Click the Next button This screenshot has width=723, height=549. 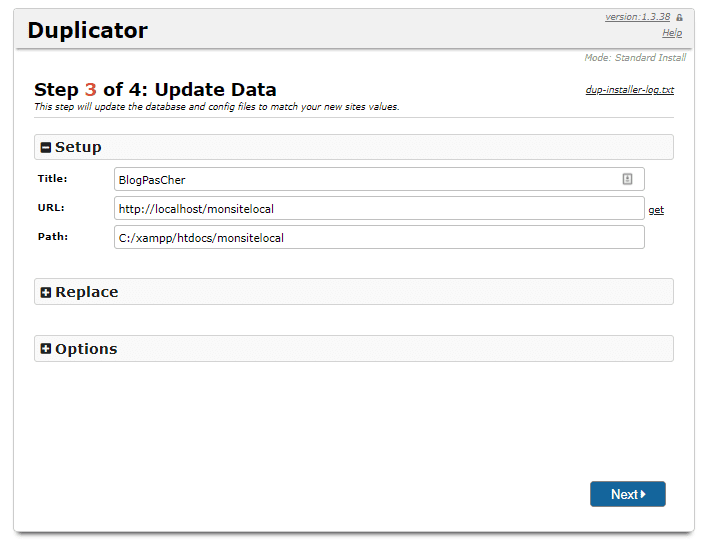(628, 494)
